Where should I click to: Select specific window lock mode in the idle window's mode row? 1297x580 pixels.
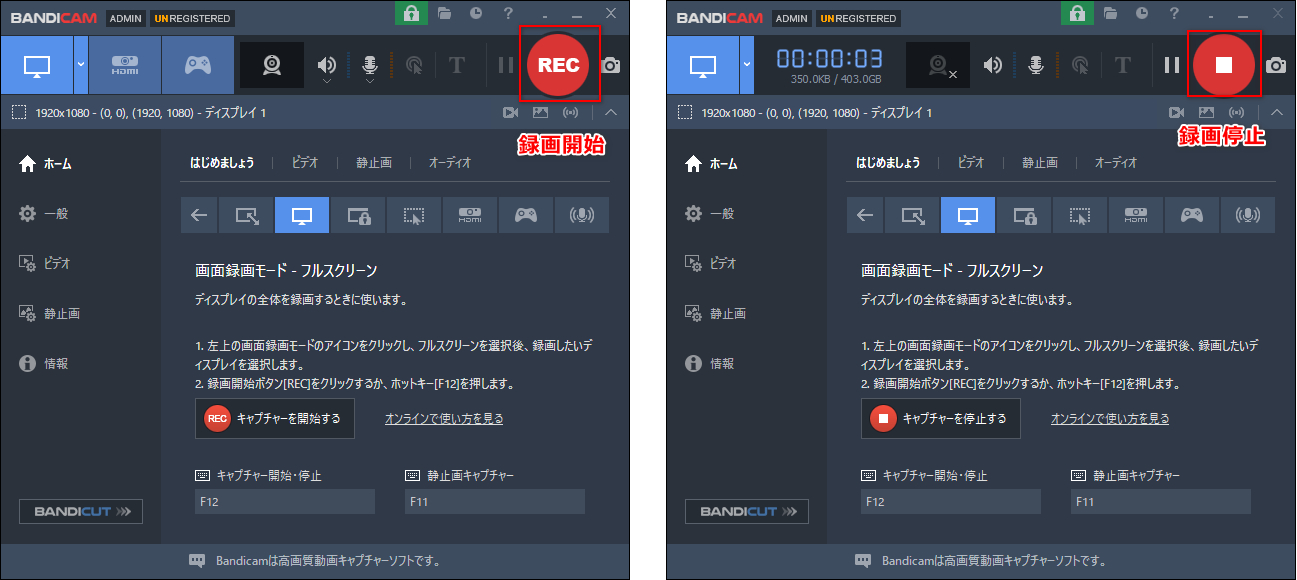point(358,214)
